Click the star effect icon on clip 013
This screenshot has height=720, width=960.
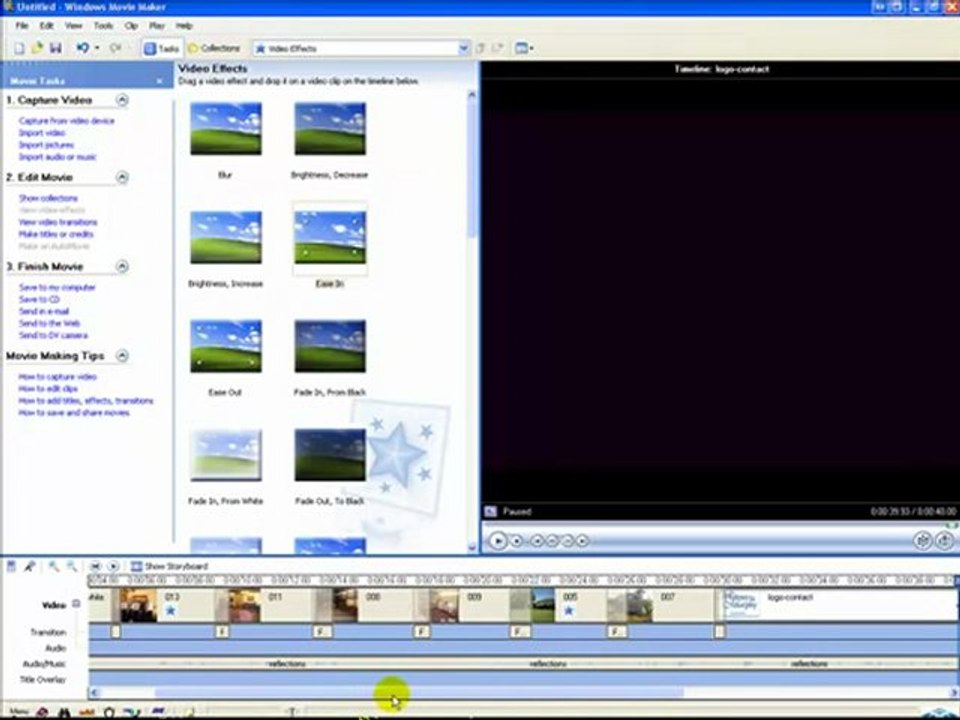171,610
